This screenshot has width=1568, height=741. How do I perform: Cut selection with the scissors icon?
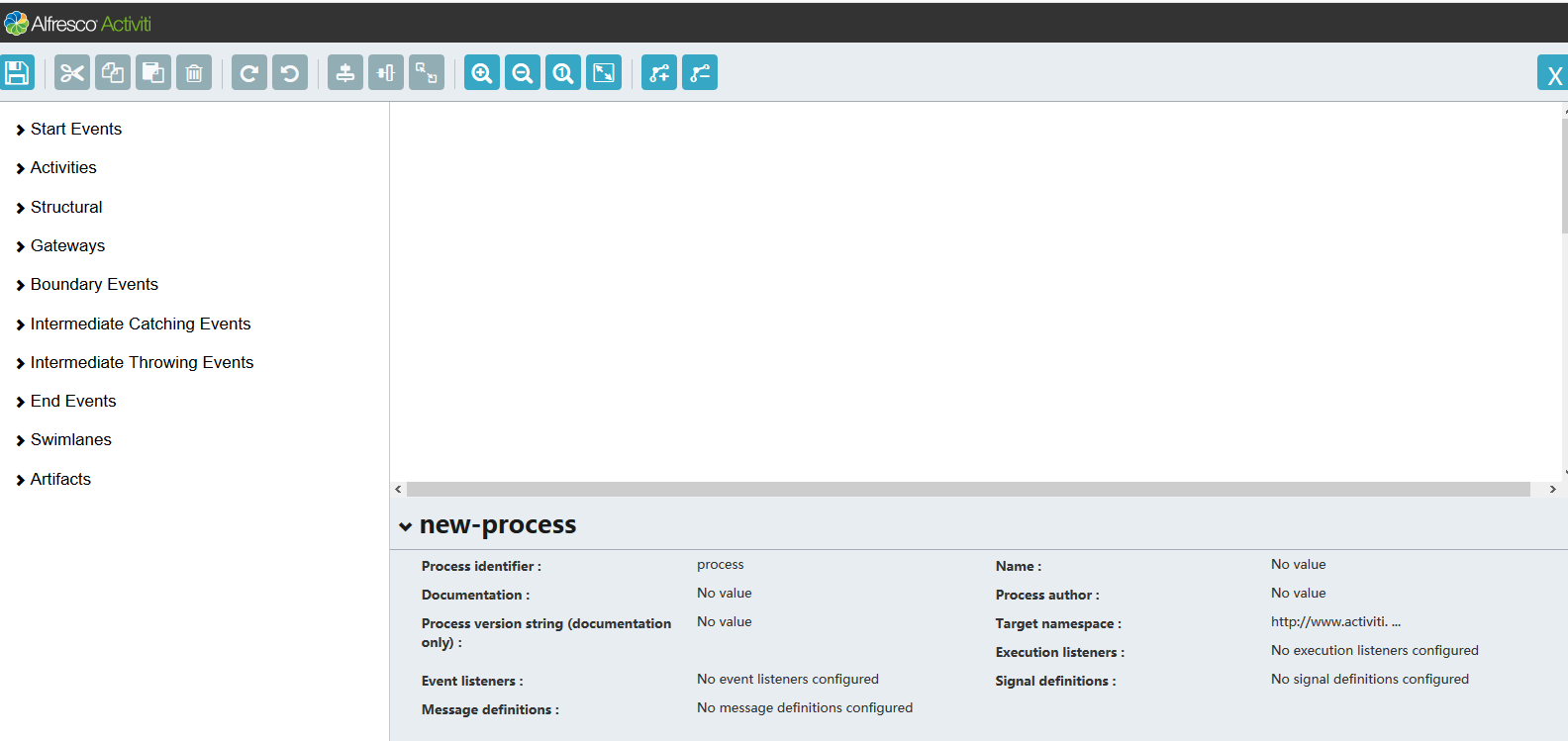(72, 72)
